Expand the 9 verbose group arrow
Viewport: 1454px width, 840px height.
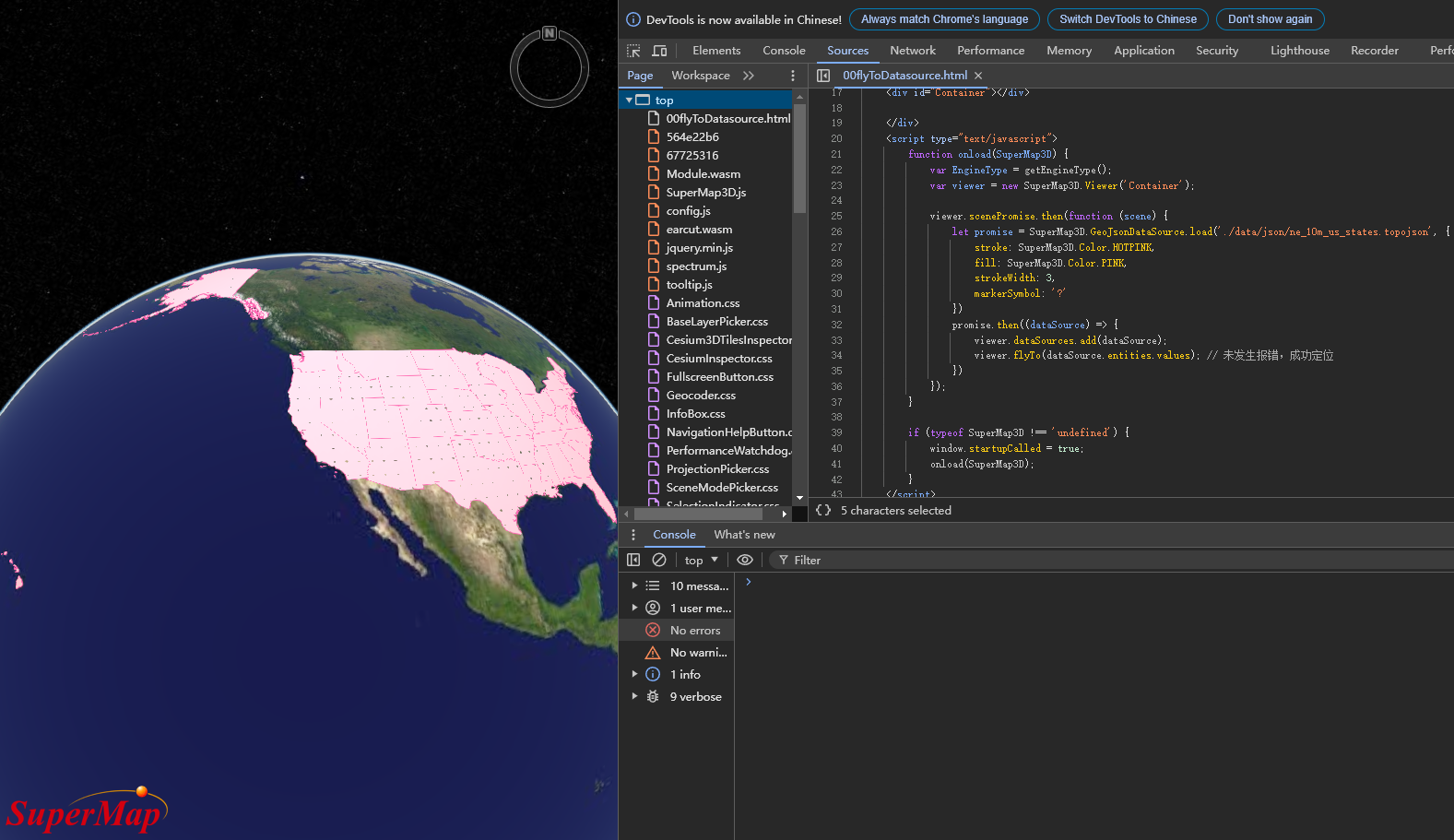pos(634,697)
